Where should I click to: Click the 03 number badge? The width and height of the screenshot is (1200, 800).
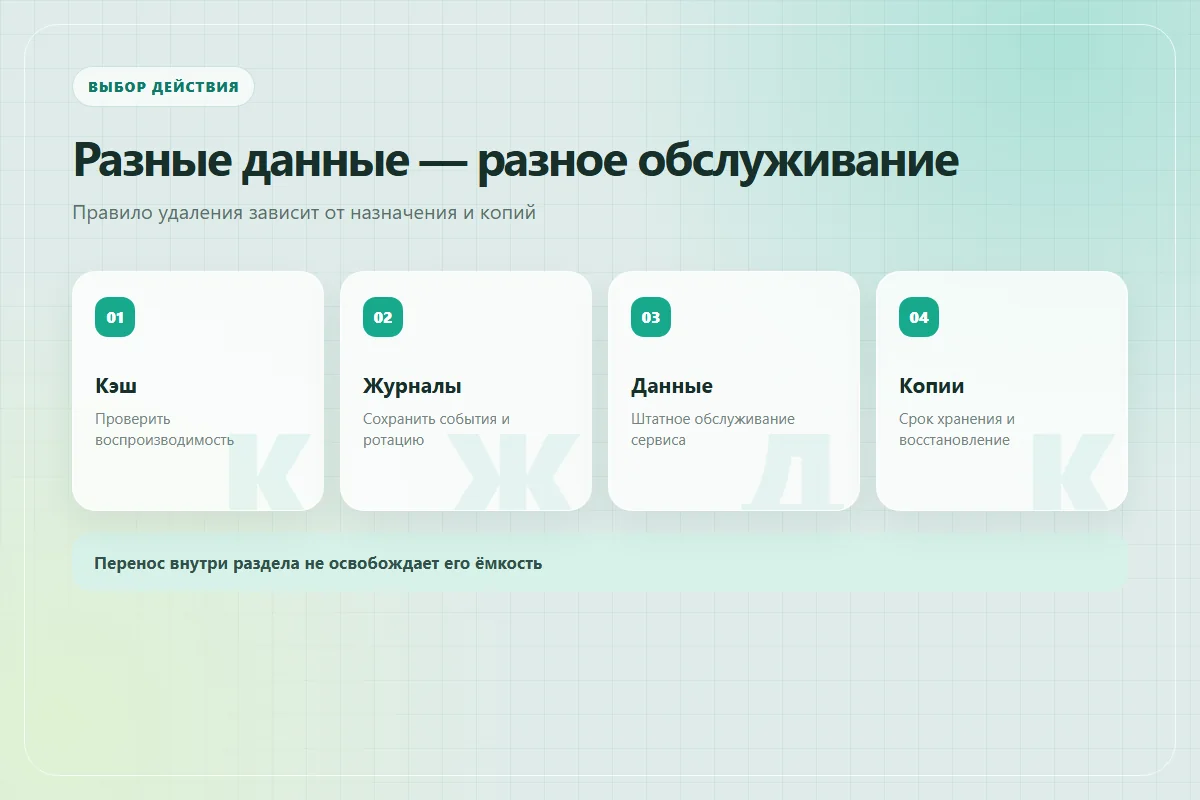coord(651,317)
